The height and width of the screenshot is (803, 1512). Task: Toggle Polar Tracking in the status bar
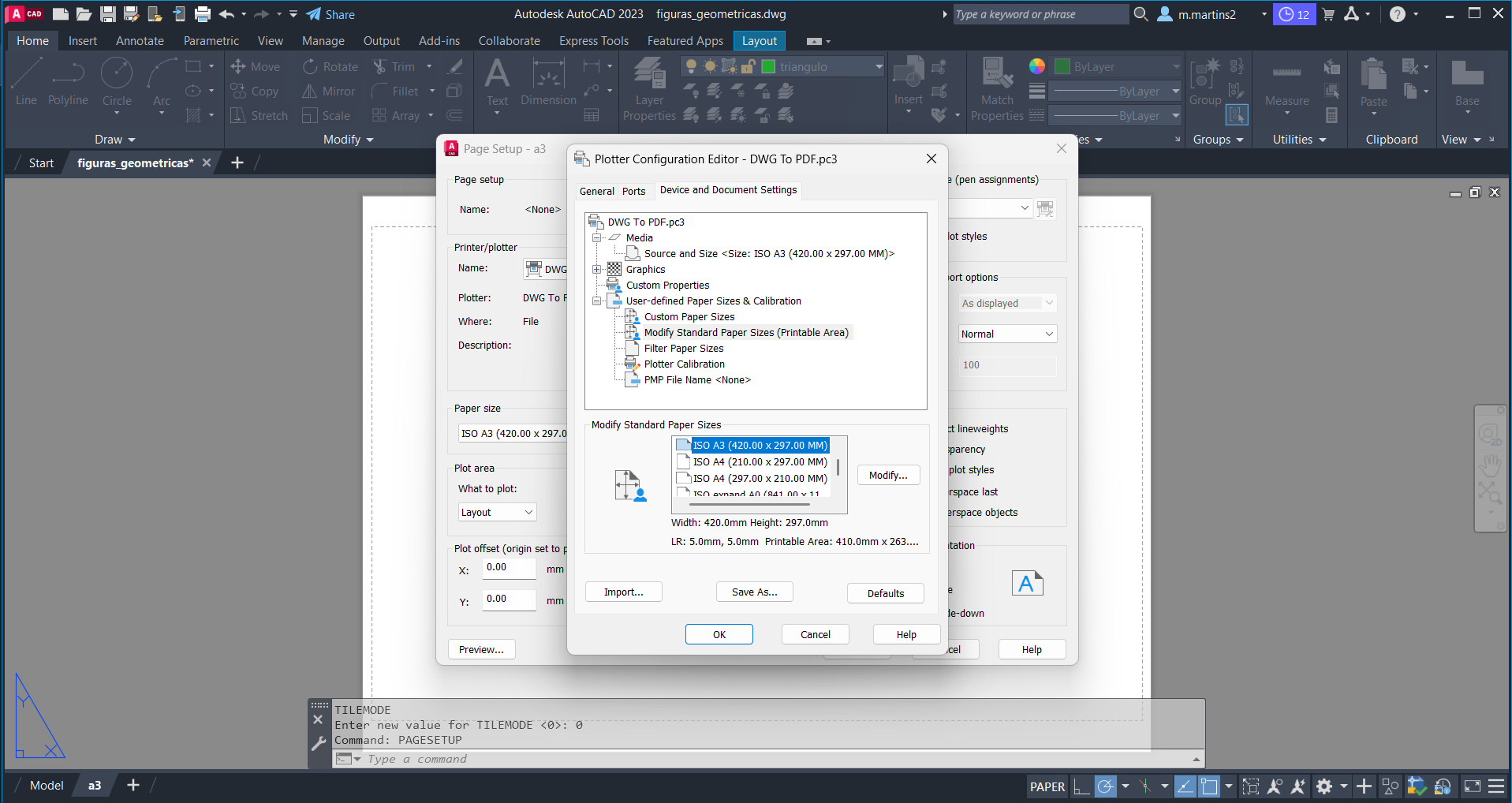1106,786
